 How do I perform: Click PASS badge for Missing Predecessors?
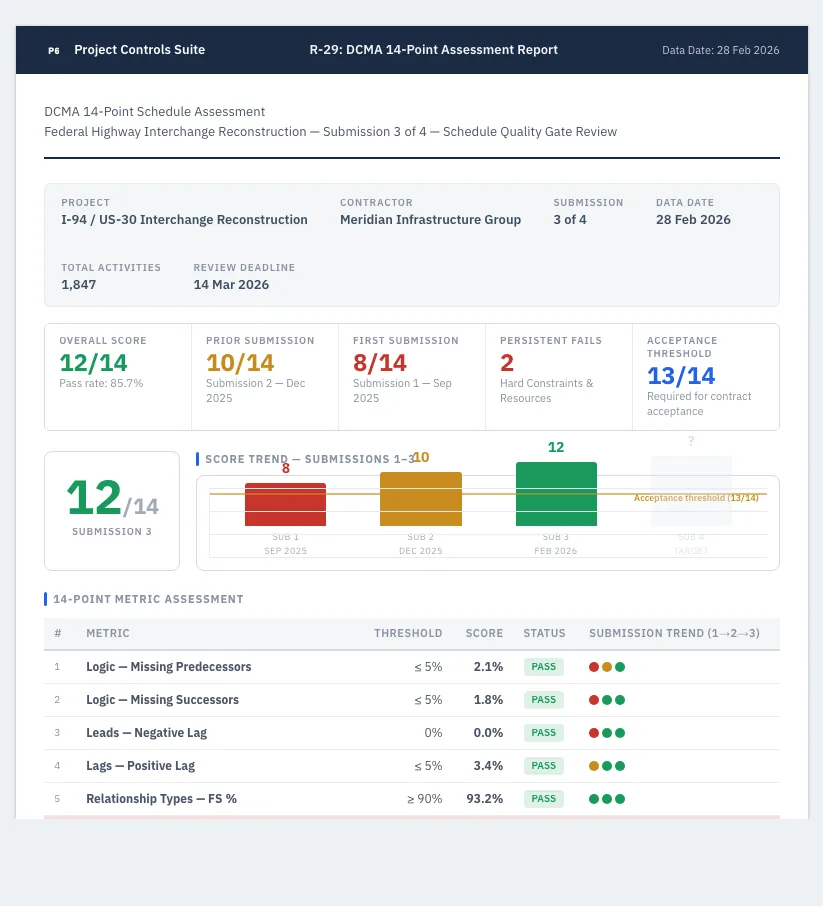(x=543, y=667)
